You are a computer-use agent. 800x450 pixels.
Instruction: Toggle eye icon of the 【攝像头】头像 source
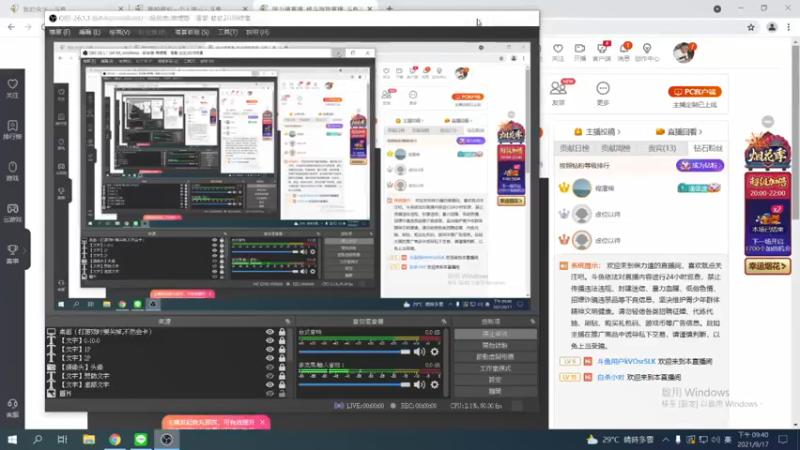point(269,367)
